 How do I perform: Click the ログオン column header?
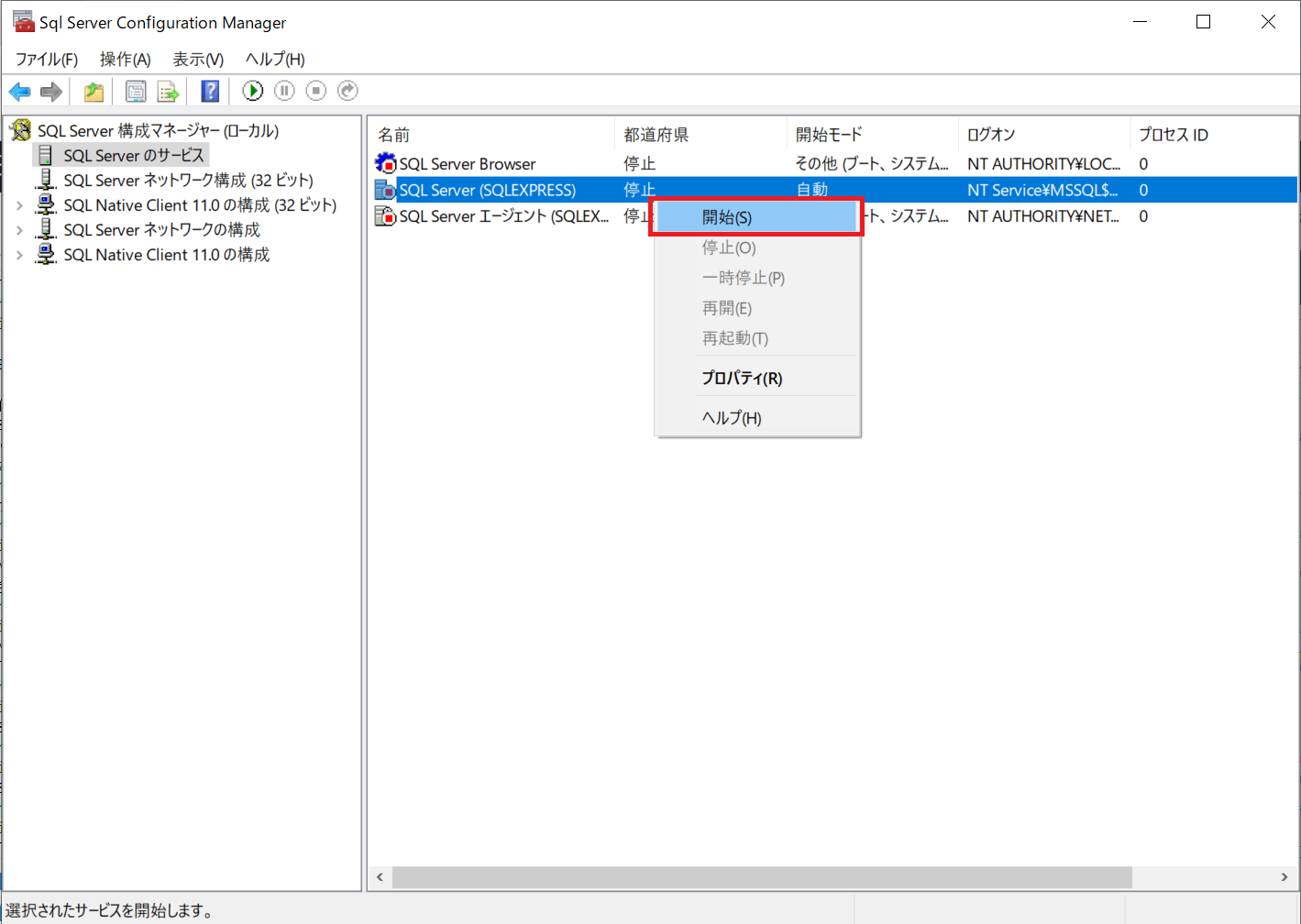1044,135
